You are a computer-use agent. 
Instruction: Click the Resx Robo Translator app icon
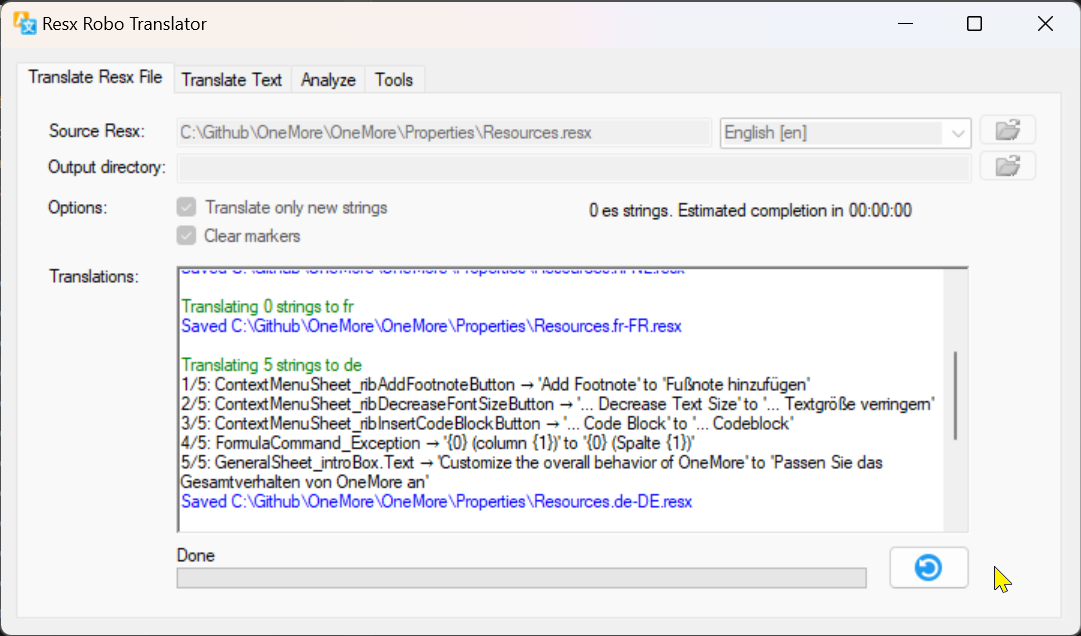[25, 23]
